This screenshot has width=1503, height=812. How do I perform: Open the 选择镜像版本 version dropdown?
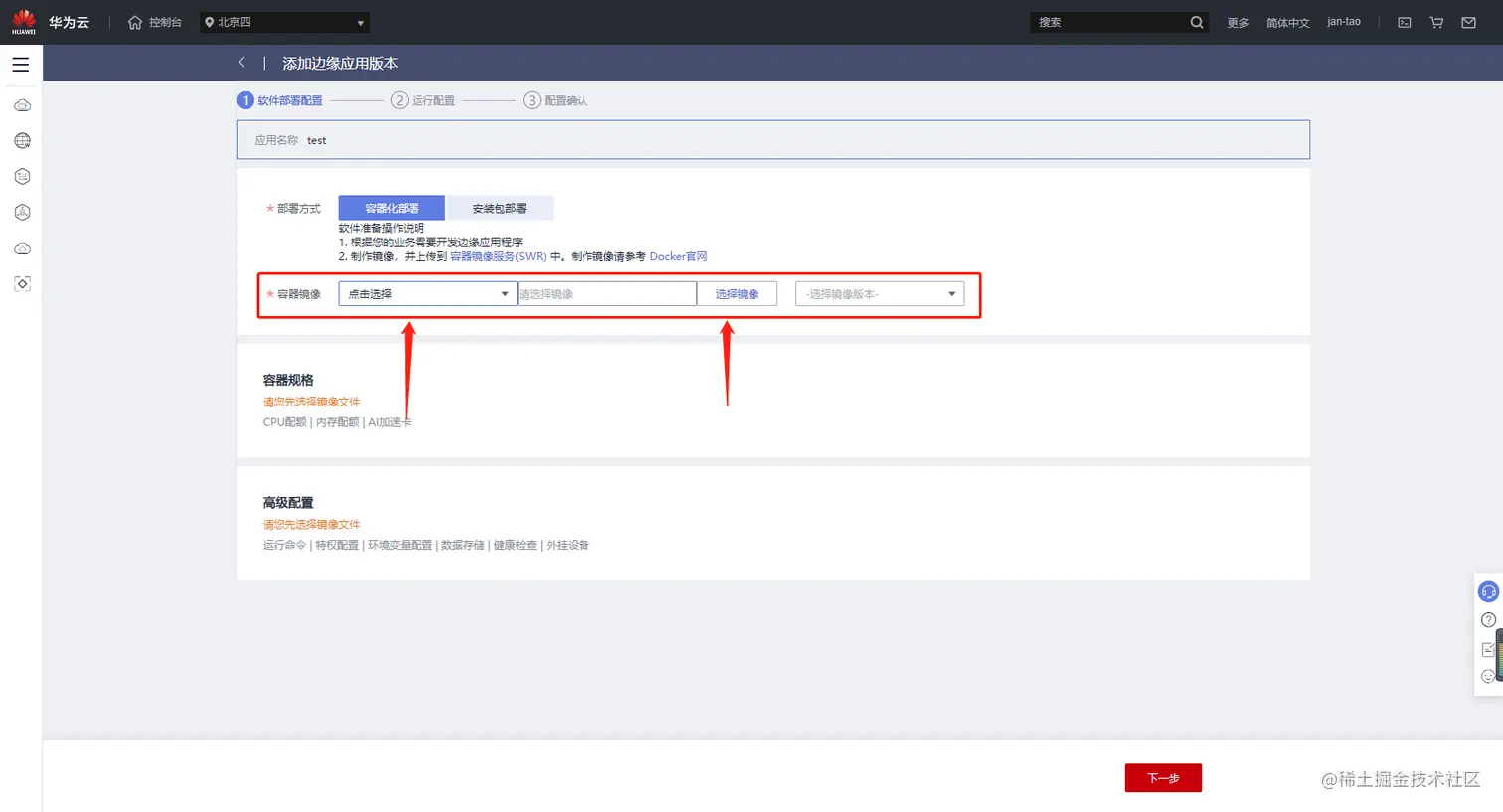pos(880,294)
